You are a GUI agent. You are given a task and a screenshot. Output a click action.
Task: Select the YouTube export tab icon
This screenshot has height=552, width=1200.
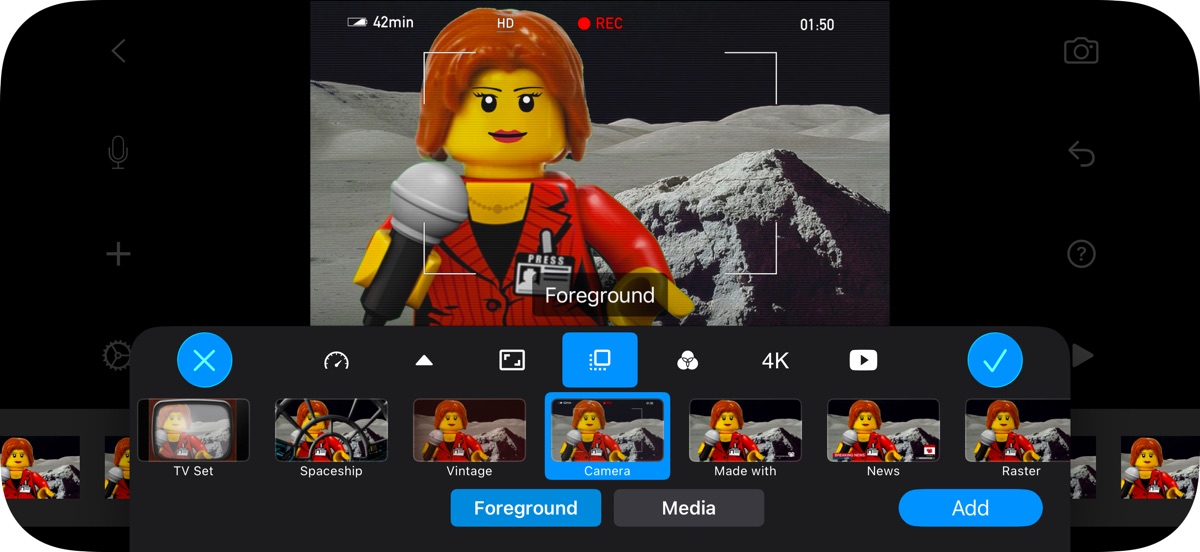tap(863, 361)
